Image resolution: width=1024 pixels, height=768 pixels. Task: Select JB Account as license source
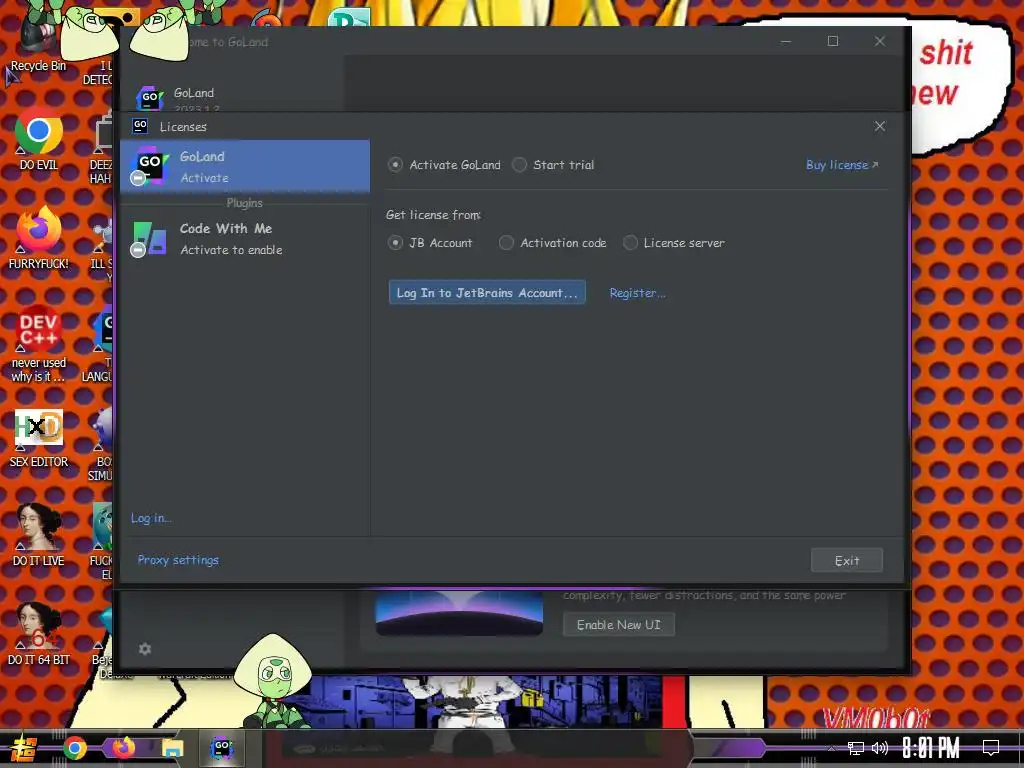pos(395,243)
